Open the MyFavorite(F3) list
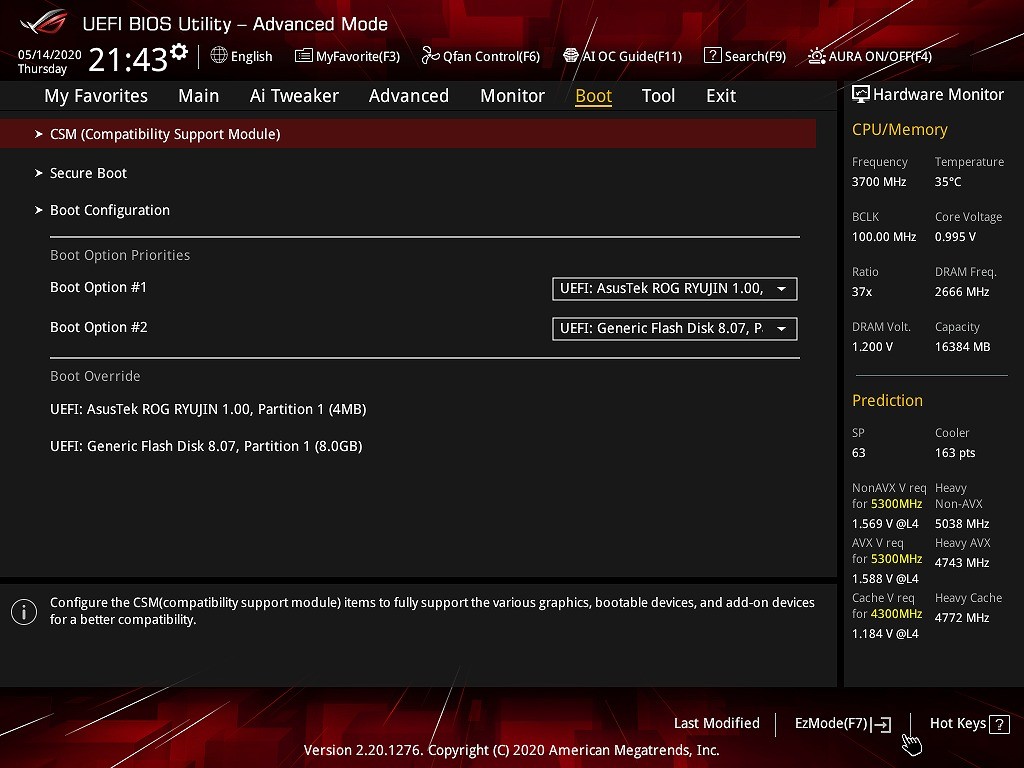Screen dimensions: 1024x768 347,56
